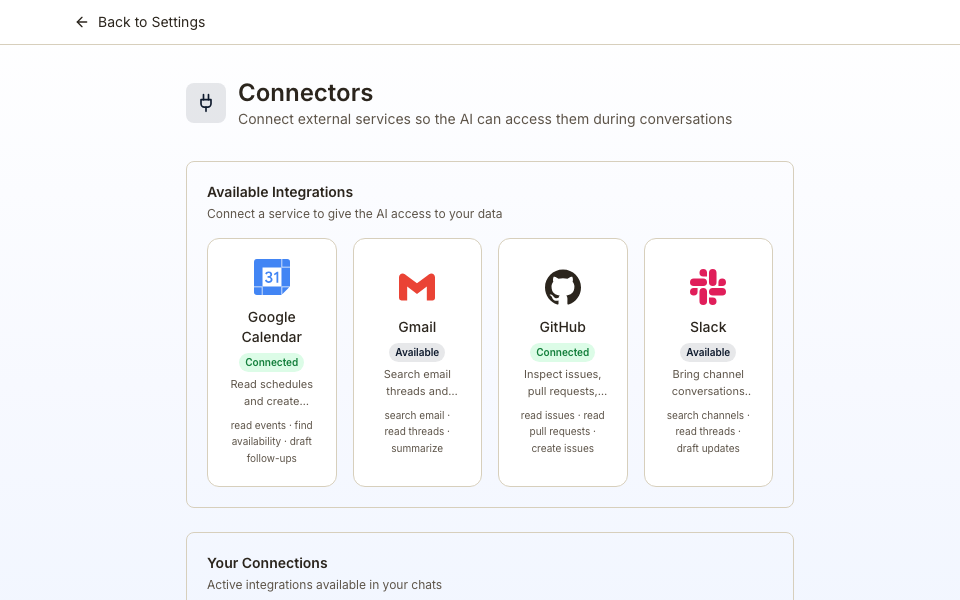Click 'Active integrations available in your chats' text

tap(324, 585)
